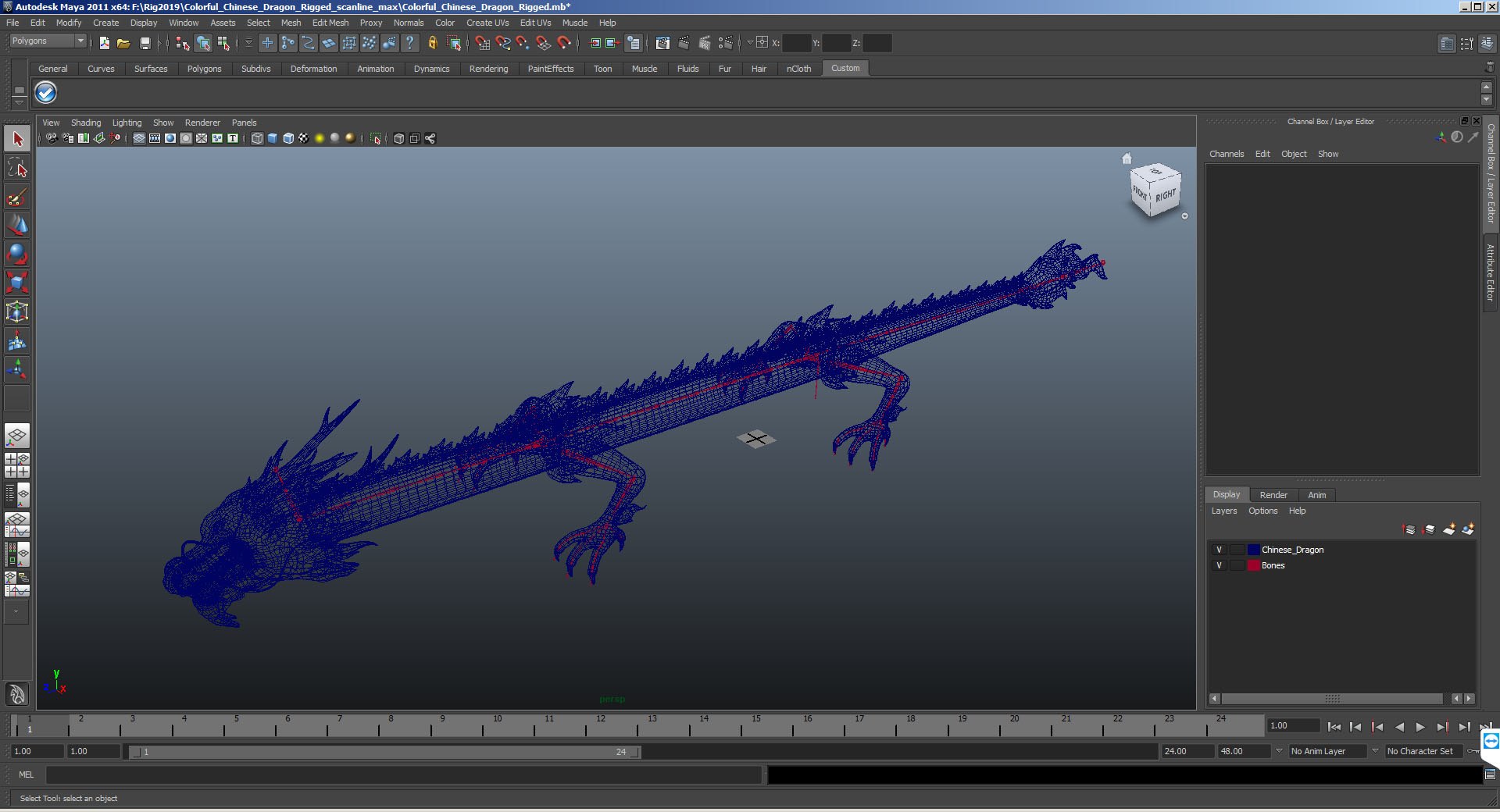The width and height of the screenshot is (1500, 812).
Task: Create new scene from status line
Action: tap(104, 44)
